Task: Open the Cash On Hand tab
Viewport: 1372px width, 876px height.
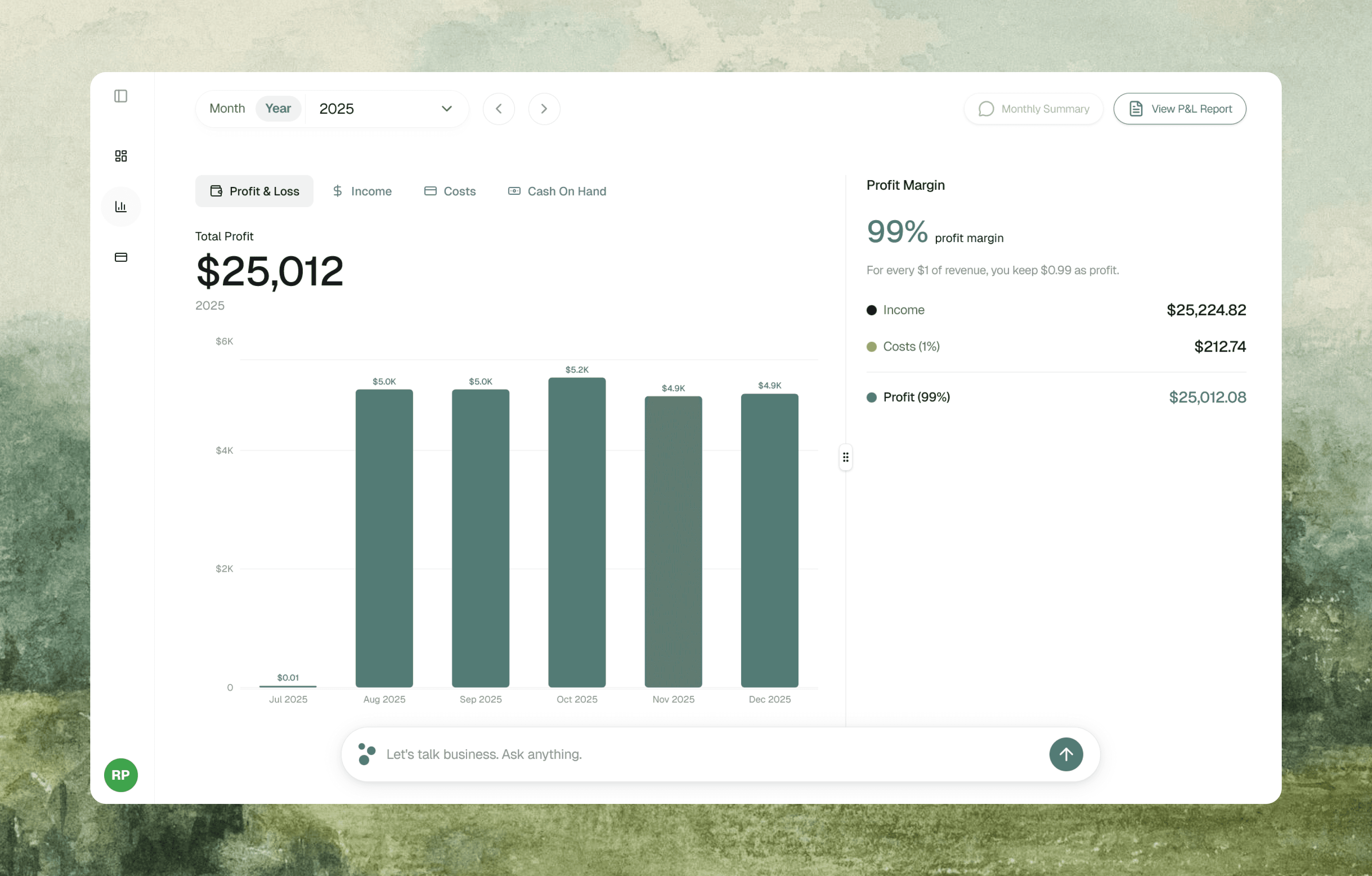Action: coord(557,191)
